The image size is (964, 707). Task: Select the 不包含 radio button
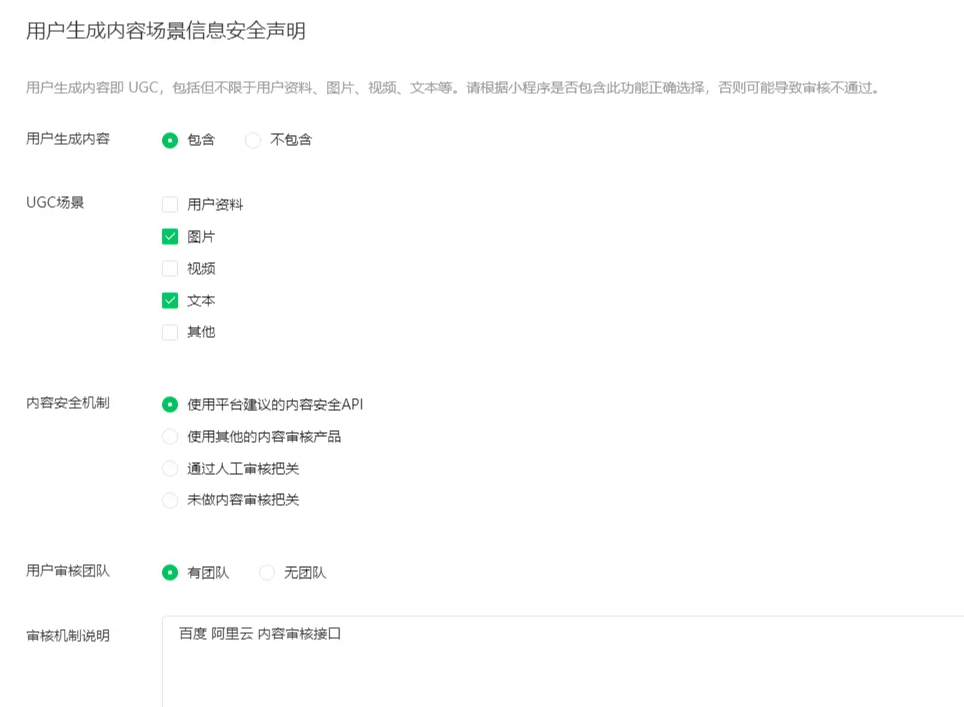pos(252,140)
